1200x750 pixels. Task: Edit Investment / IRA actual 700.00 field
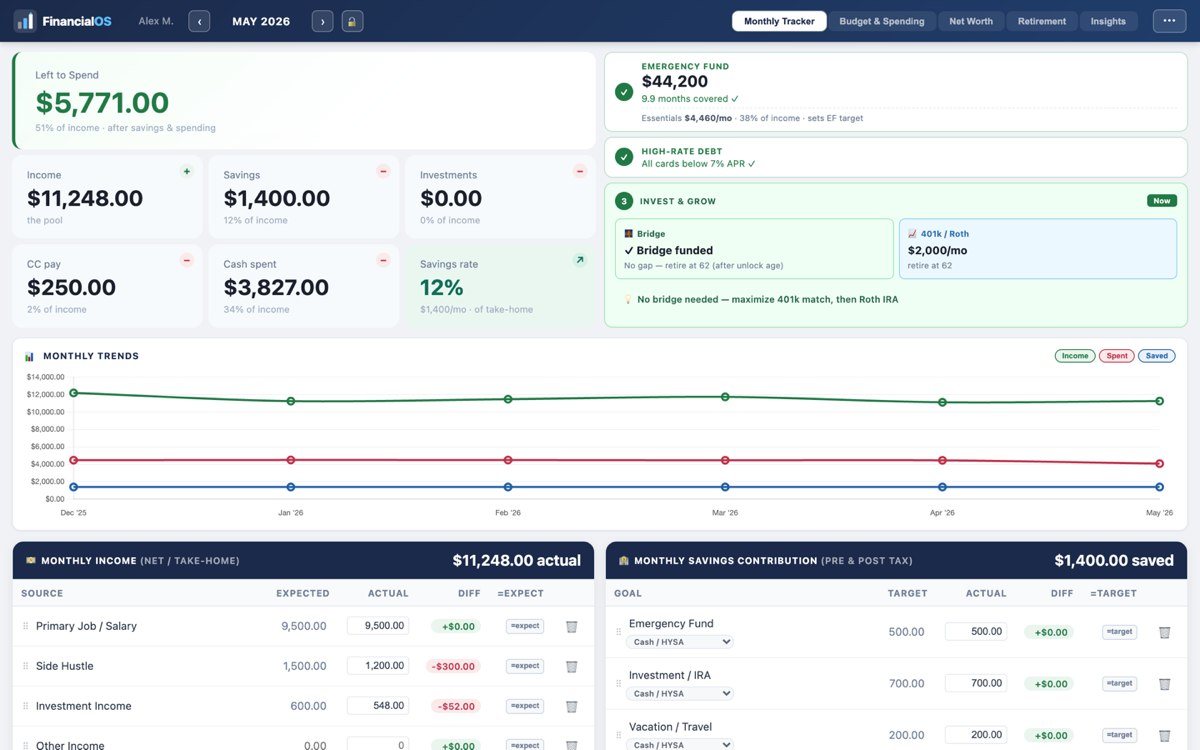tap(976, 684)
